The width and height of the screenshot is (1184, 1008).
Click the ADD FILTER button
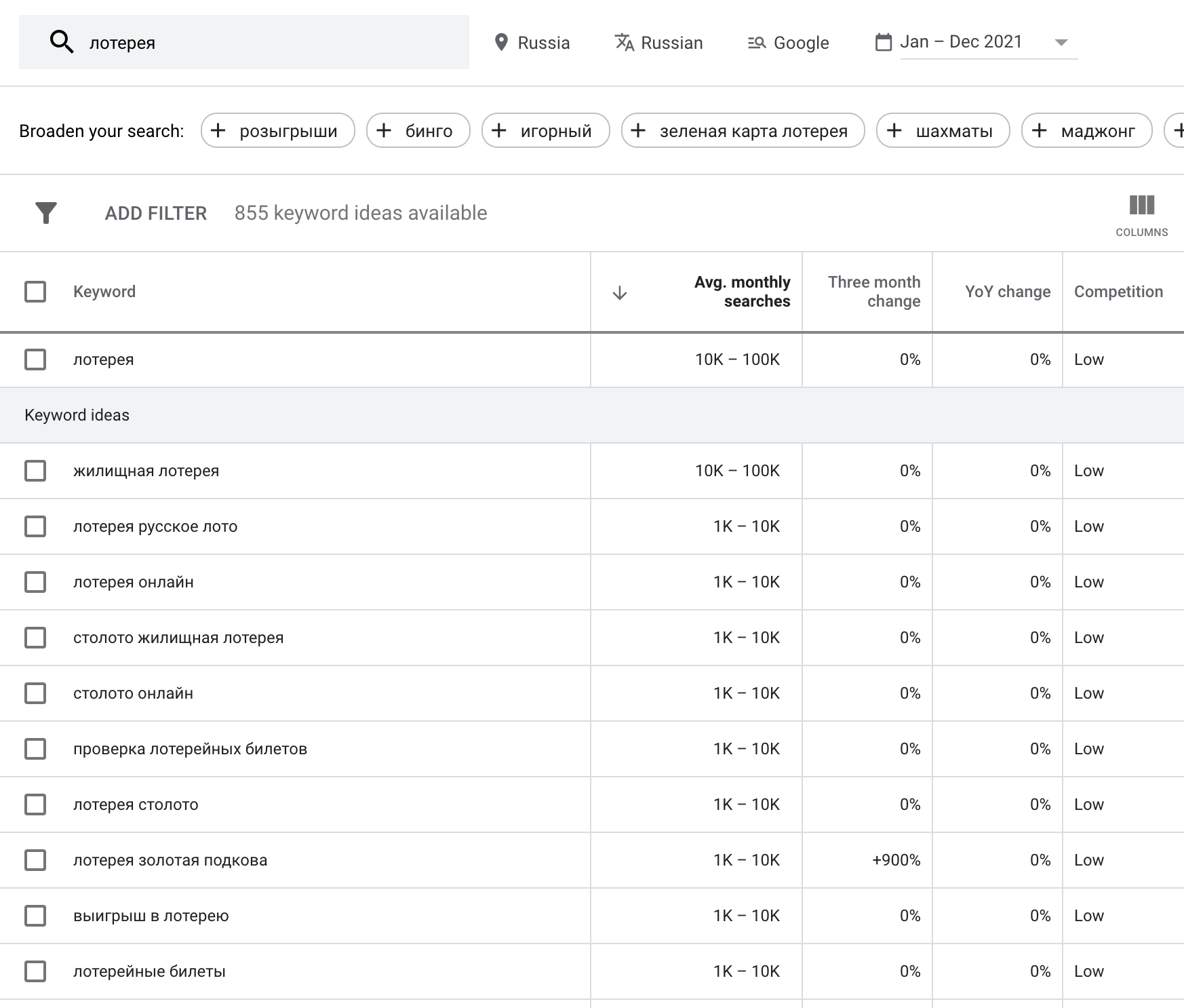click(x=155, y=213)
